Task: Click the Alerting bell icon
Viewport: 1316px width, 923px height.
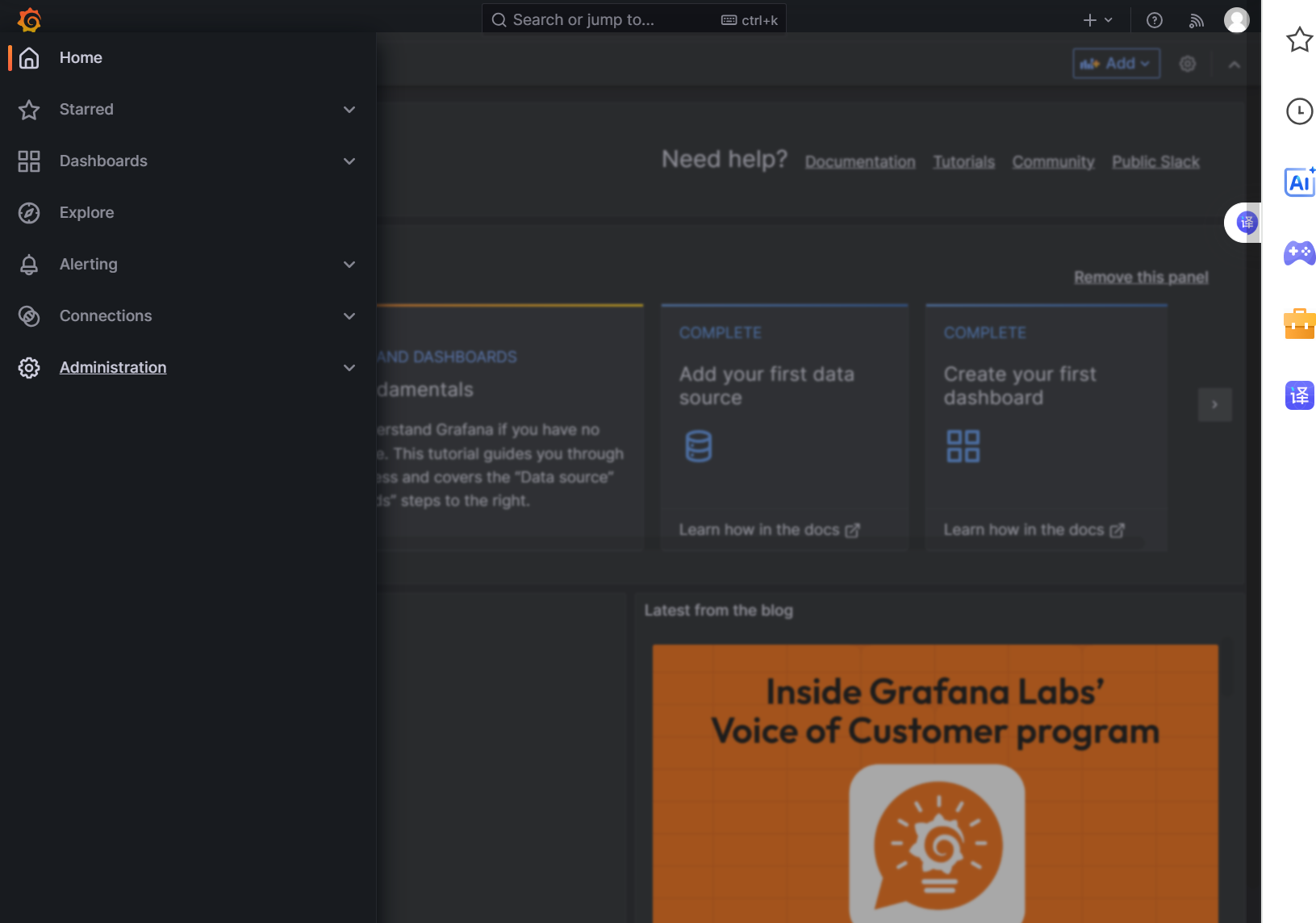Action: [x=29, y=265]
